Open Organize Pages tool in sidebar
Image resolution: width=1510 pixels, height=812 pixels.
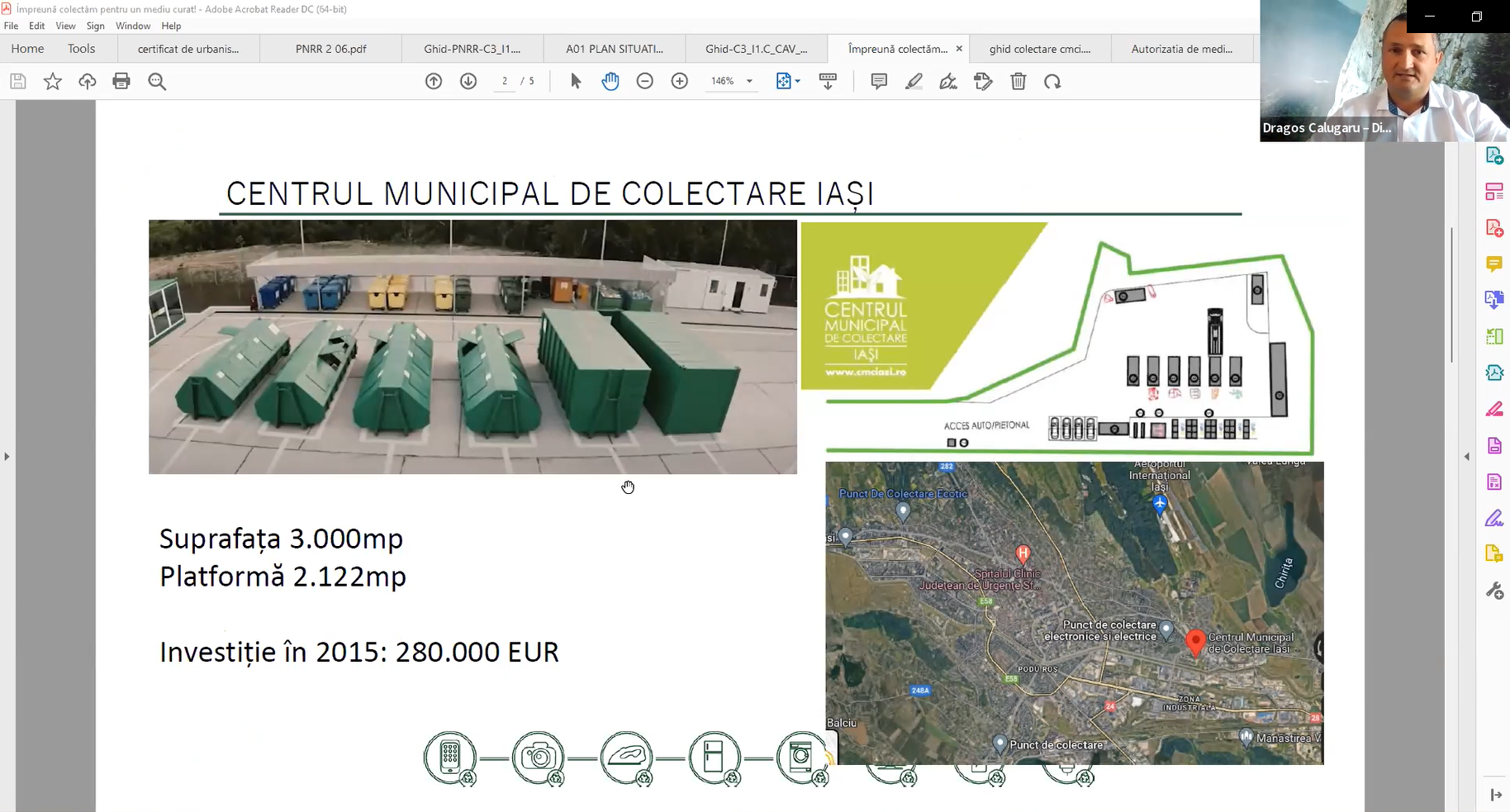point(1494,192)
